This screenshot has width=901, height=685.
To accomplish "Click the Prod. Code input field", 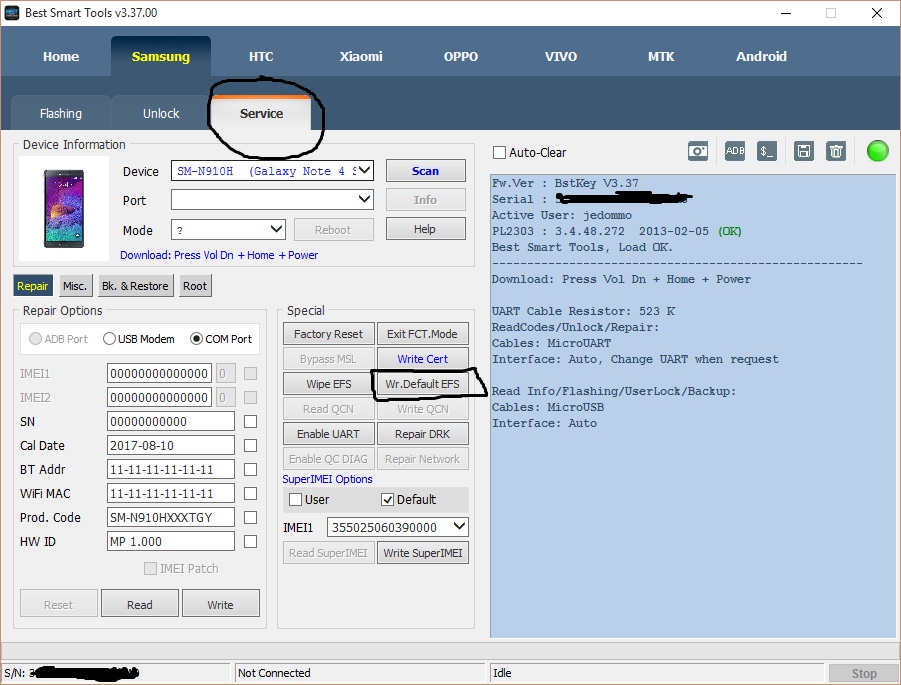I will coord(171,517).
